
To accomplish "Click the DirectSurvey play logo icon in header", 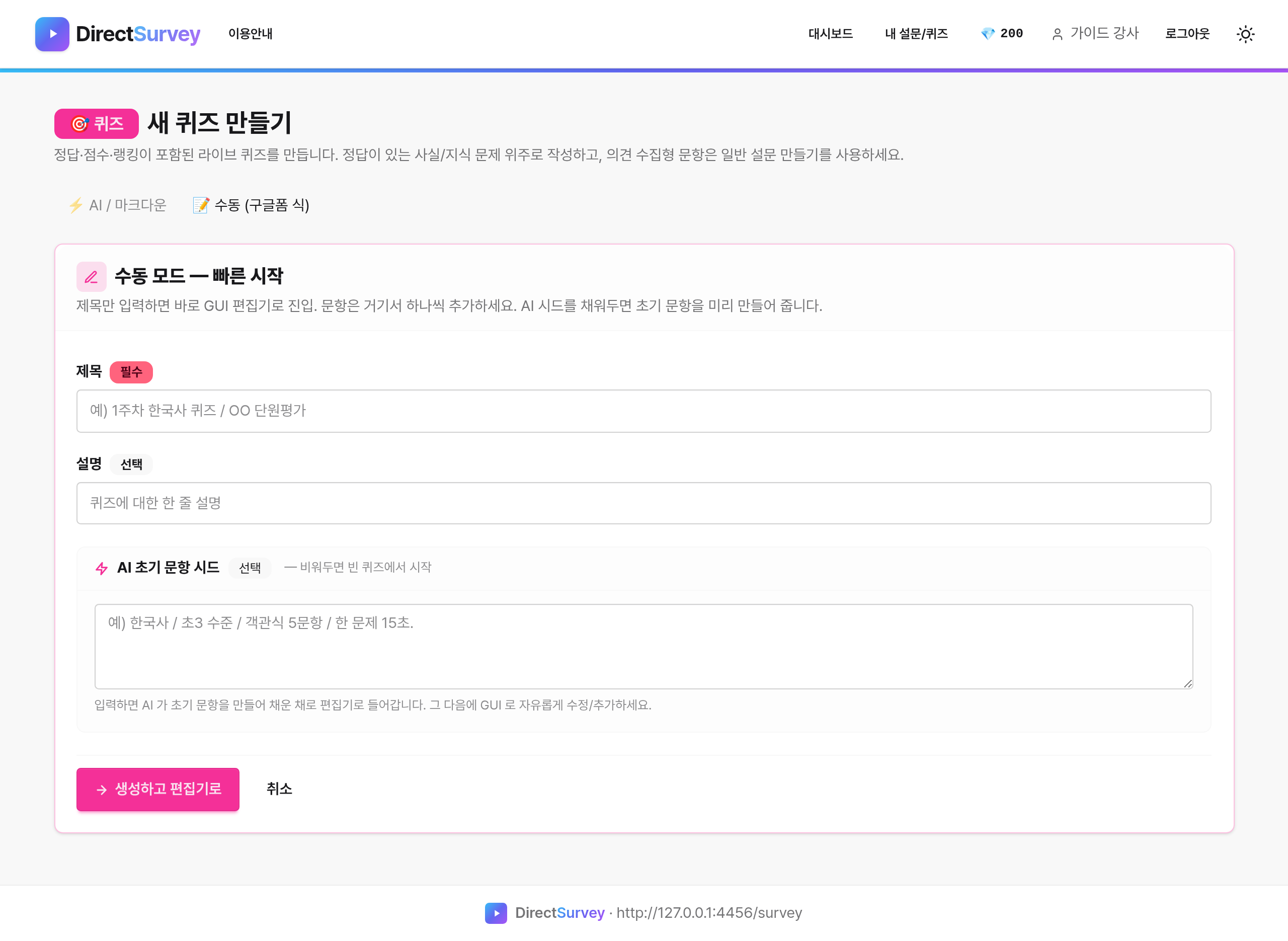I will click(x=52, y=34).
